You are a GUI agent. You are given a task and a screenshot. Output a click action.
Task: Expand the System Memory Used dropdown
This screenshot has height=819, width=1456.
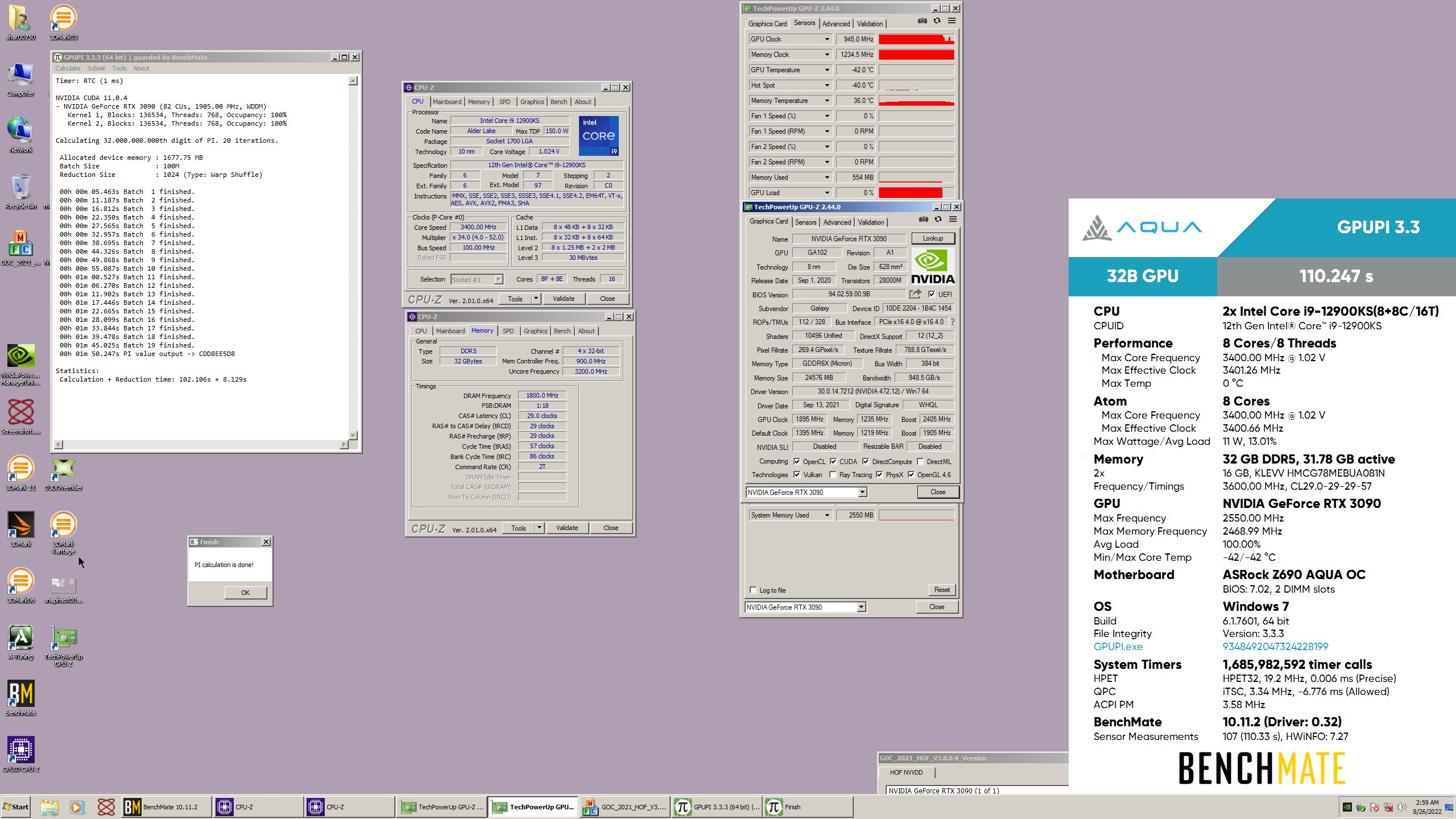click(x=827, y=515)
